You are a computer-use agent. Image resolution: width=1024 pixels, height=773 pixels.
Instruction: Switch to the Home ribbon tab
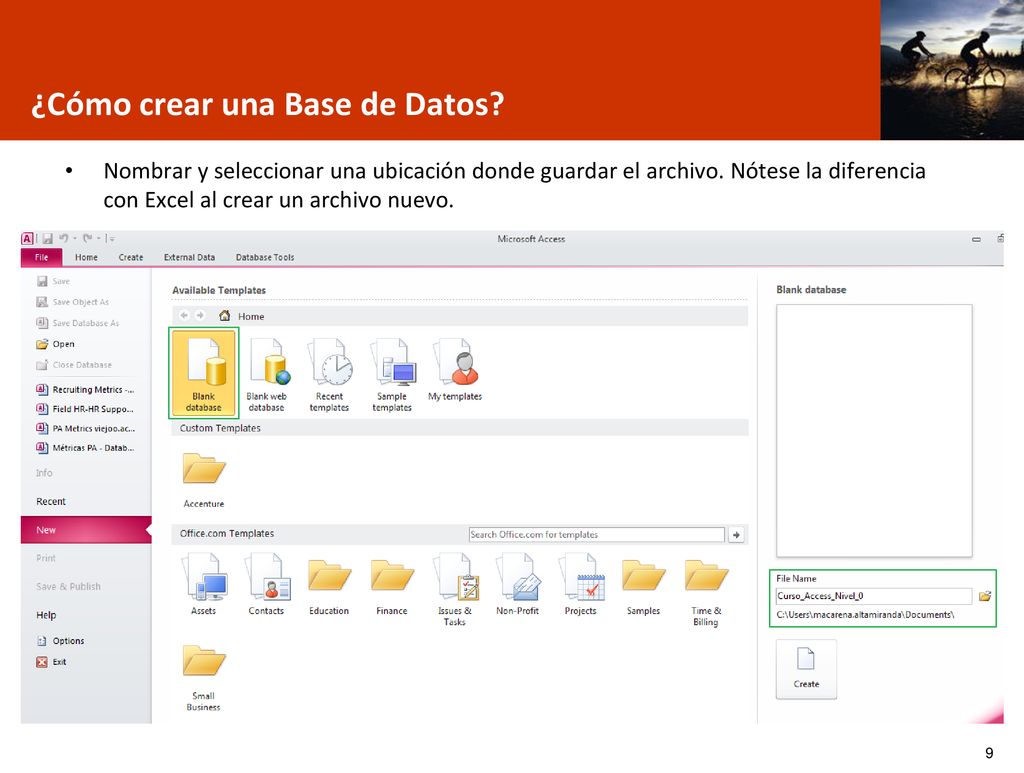pos(86,257)
